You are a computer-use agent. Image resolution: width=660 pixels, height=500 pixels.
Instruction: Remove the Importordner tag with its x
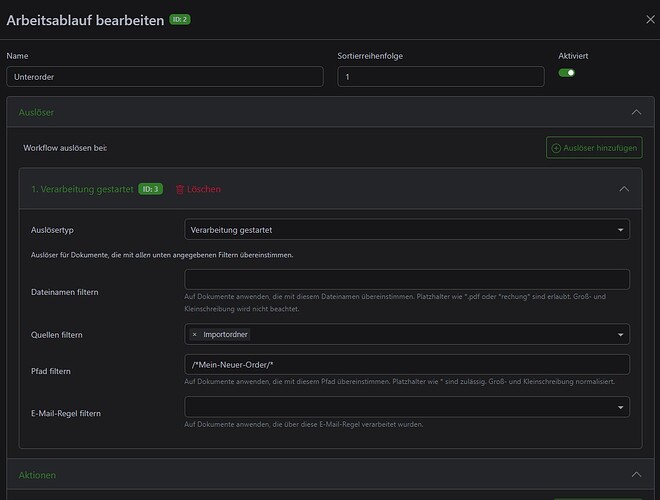tap(195, 334)
